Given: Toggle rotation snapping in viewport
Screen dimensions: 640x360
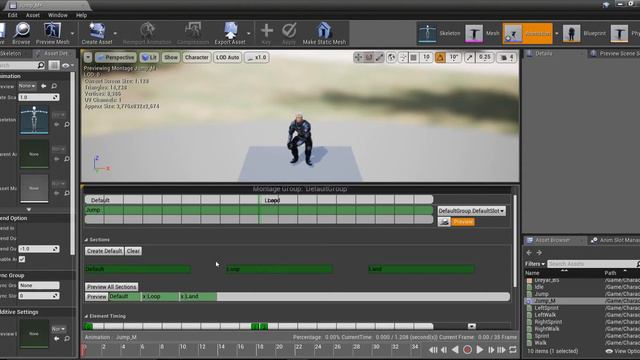Looking at the screenshot, I should click(440, 58).
